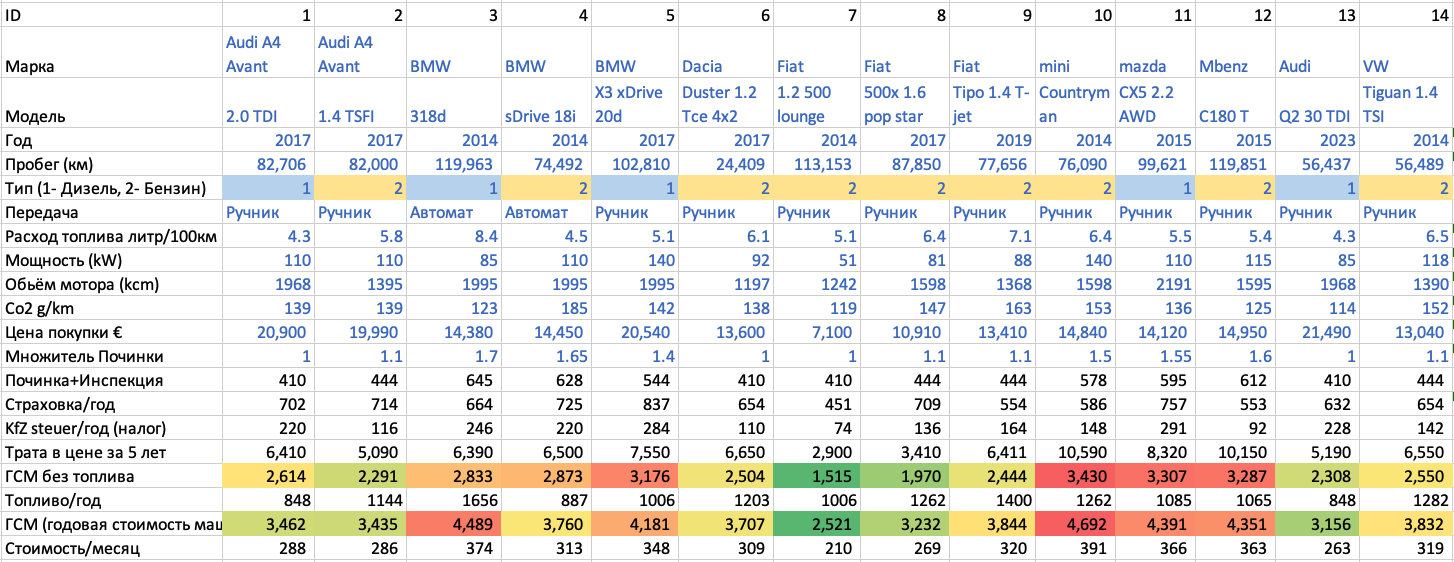Click the Dacia brand cell
The width and height of the screenshot is (1454, 562).
tap(702, 67)
